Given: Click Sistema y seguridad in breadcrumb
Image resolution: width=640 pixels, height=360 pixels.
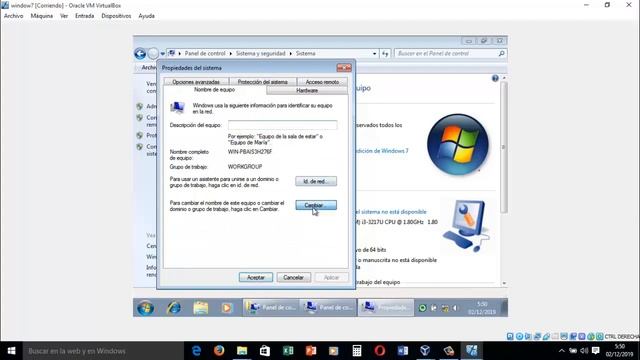Looking at the screenshot, I should tap(260, 53).
